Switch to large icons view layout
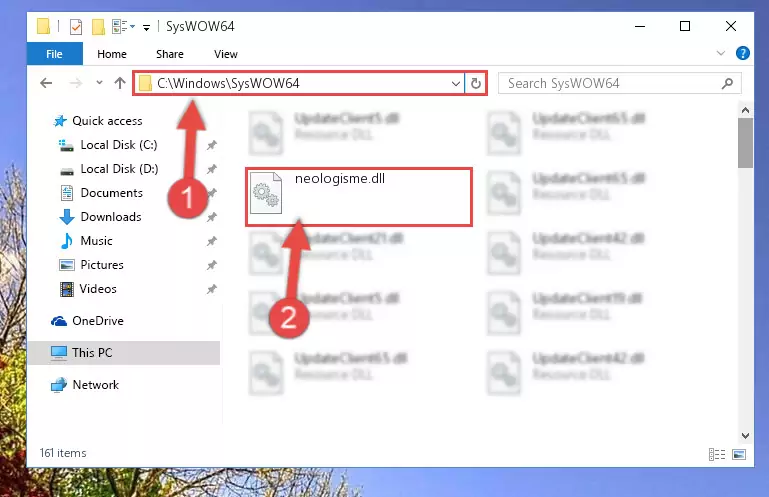This screenshot has height=497, width=769. pos(739,454)
